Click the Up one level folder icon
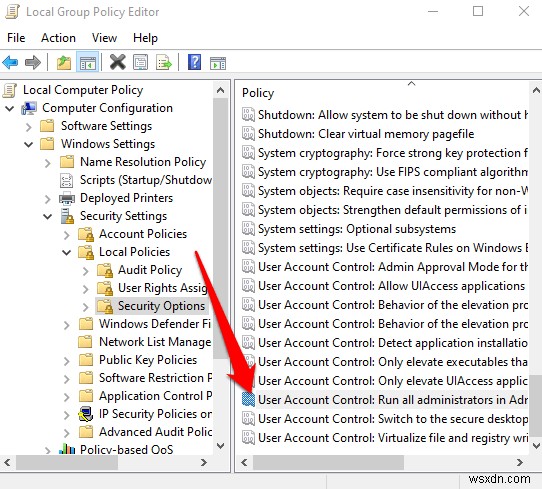542x489 pixels. (64, 63)
